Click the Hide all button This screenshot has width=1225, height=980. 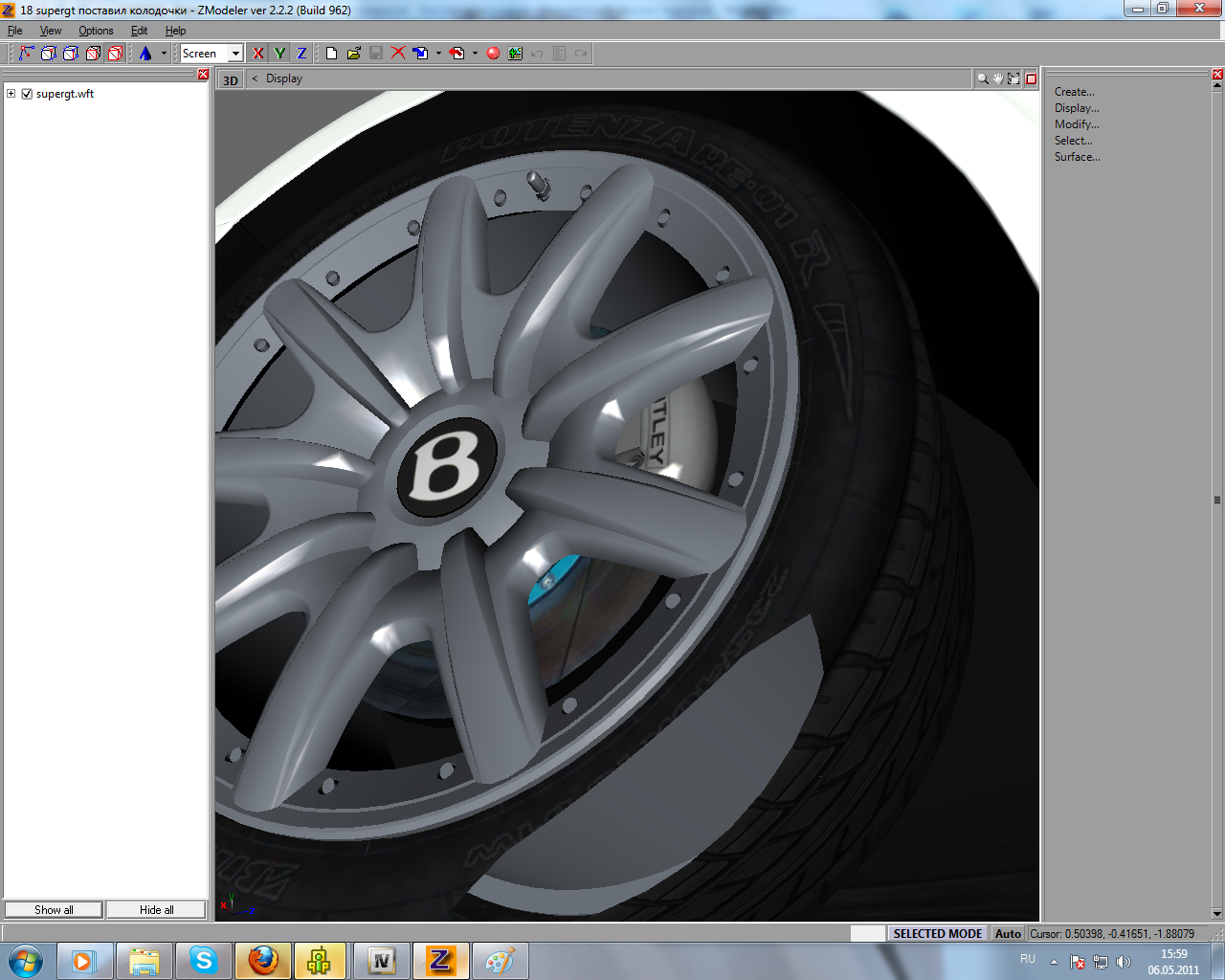pos(156,910)
